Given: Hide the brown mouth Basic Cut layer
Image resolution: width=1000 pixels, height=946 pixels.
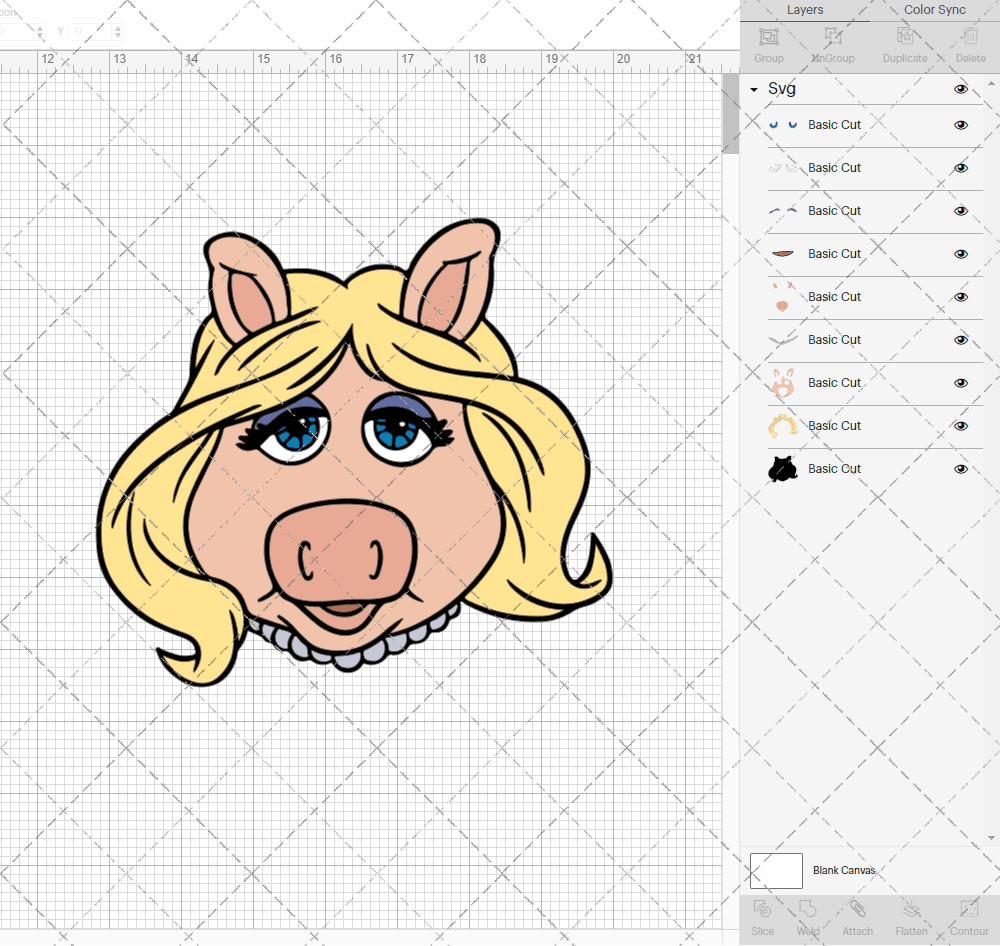Looking at the screenshot, I should coord(960,254).
